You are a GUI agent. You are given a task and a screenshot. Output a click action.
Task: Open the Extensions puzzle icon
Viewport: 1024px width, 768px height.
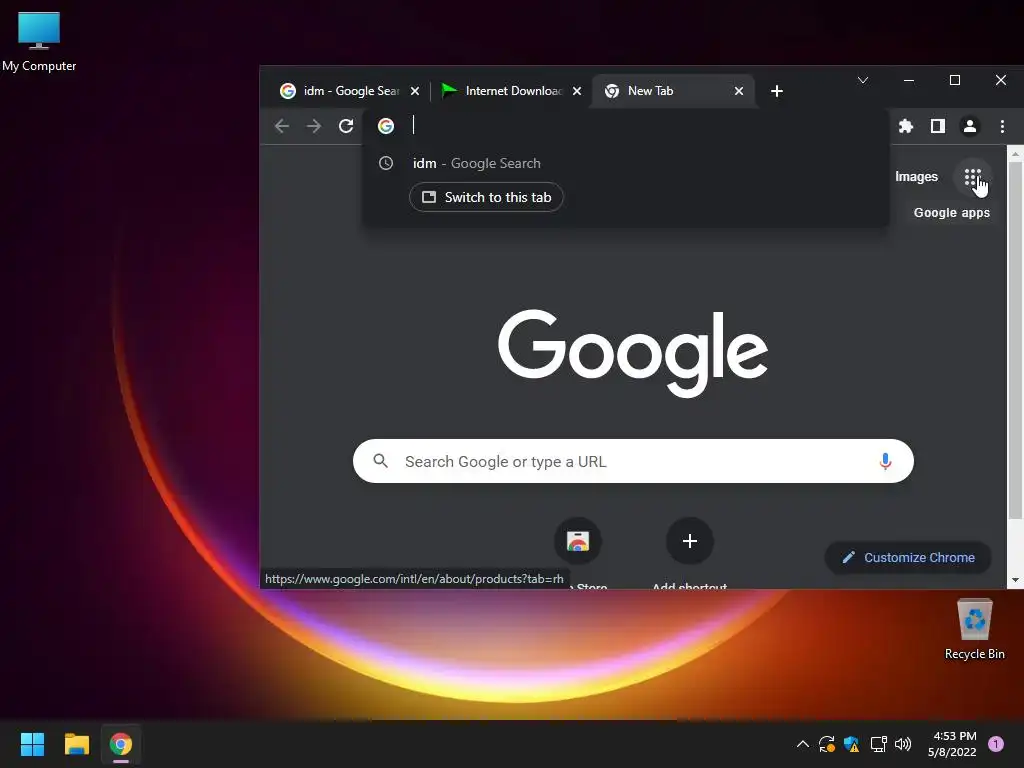click(906, 126)
